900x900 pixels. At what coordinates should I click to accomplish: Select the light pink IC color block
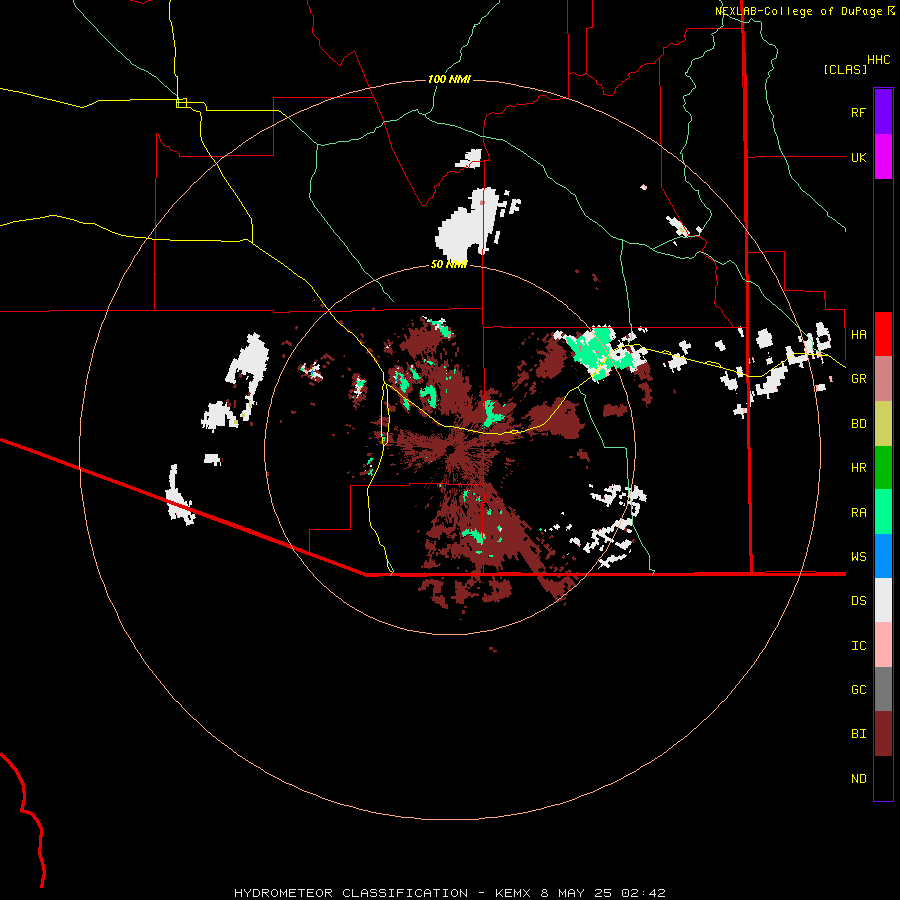(883, 645)
